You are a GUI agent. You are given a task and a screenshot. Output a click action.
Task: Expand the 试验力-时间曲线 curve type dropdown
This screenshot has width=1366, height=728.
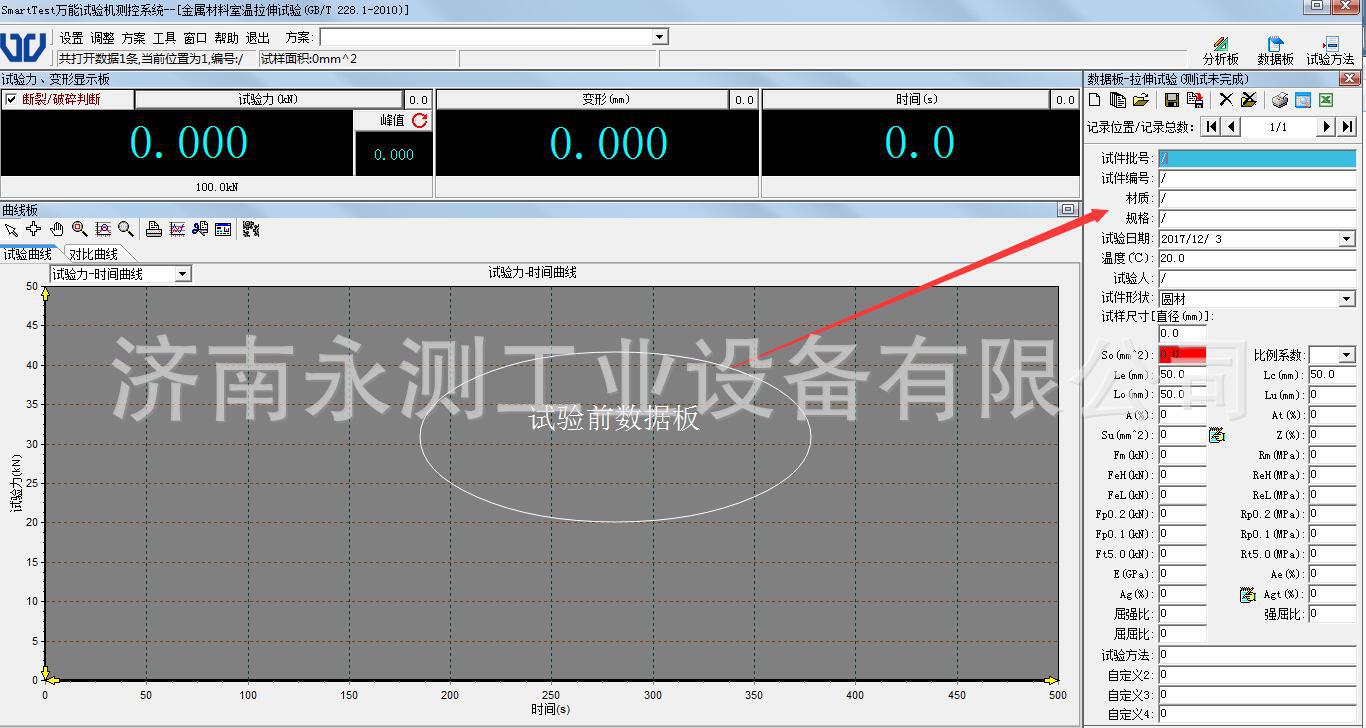(x=182, y=274)
